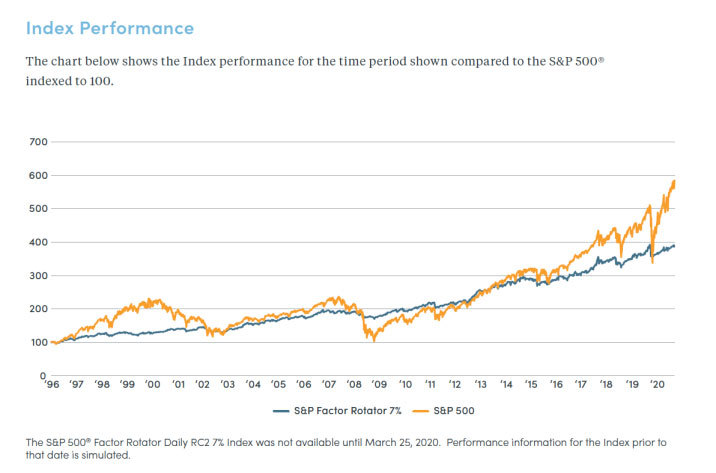Click the '17 x-axis year label
The image size is (716, 473).
[x=582, y=384]
